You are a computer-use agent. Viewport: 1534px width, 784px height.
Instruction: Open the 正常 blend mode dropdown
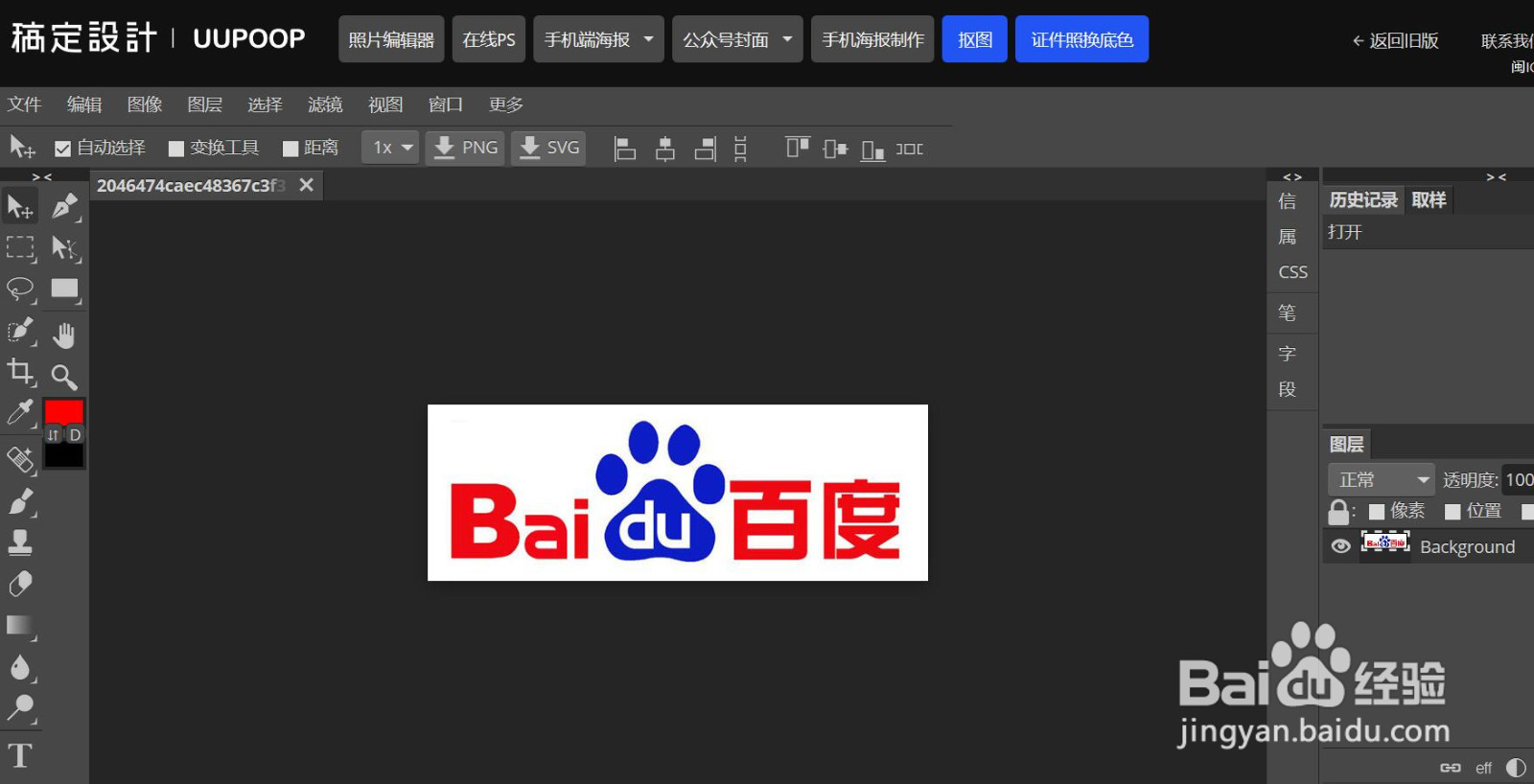click(x=1382, y=479)
